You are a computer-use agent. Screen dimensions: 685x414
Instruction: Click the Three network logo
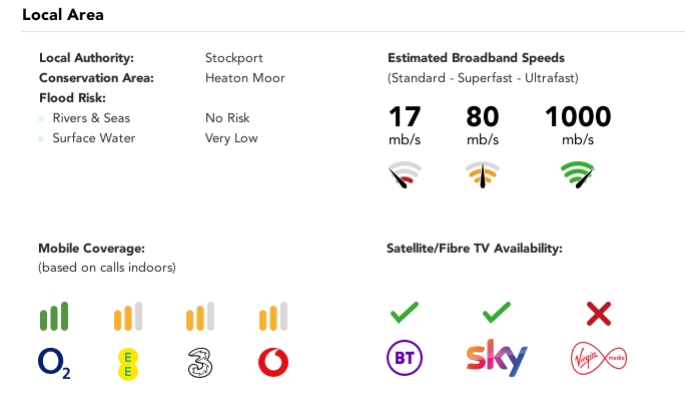pyautogui.click(x=201, y=362)
